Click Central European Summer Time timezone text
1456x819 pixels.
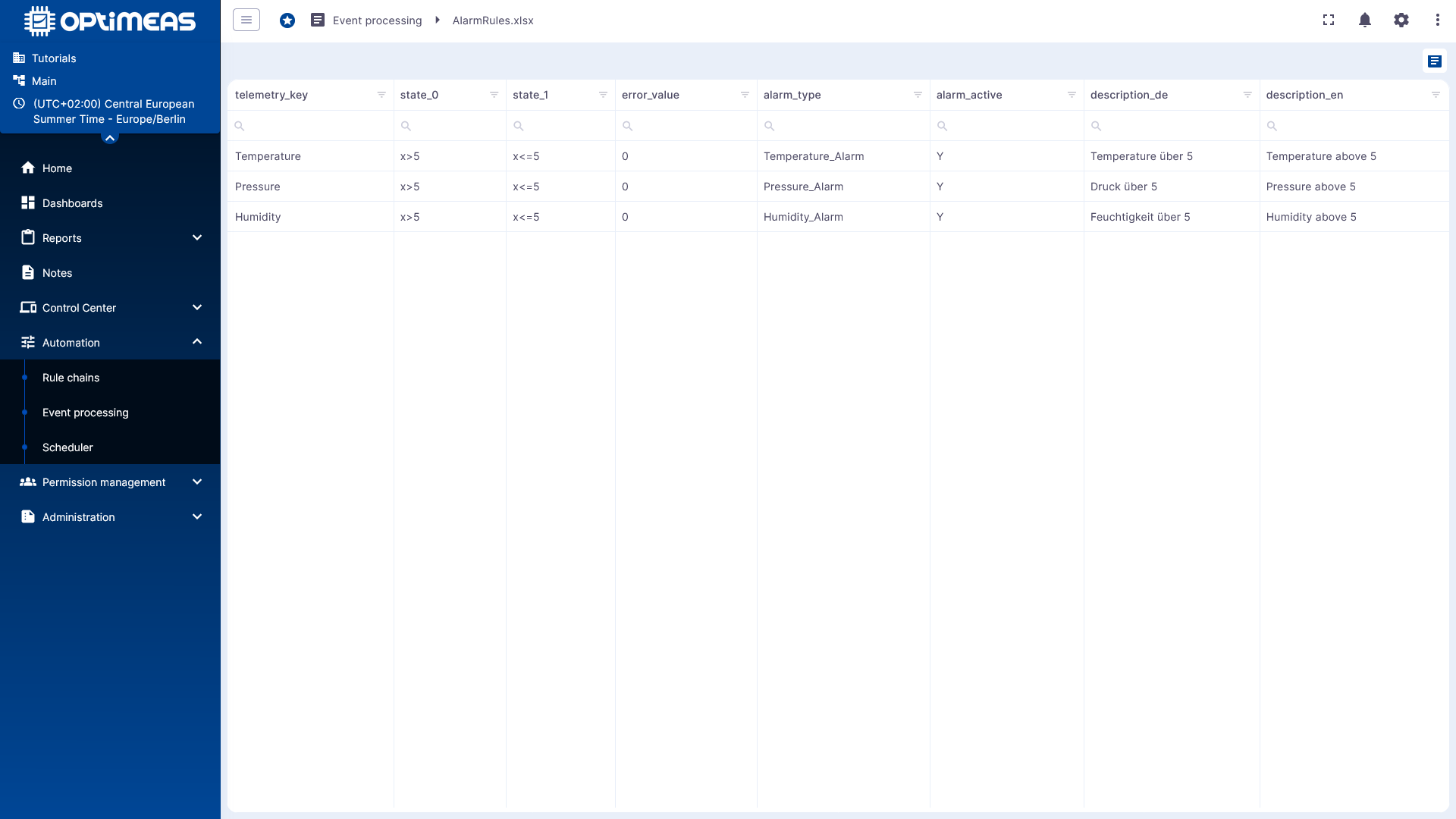click(x=114, y=111)
